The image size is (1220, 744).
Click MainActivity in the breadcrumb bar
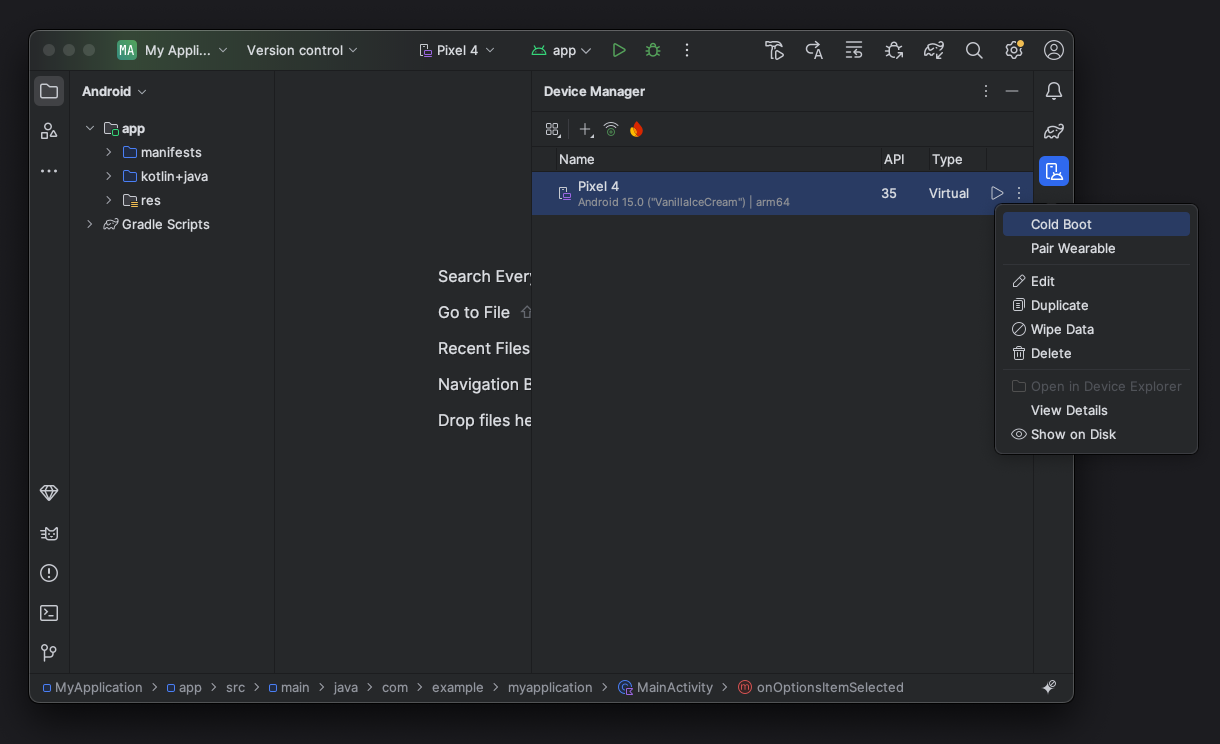674,687
